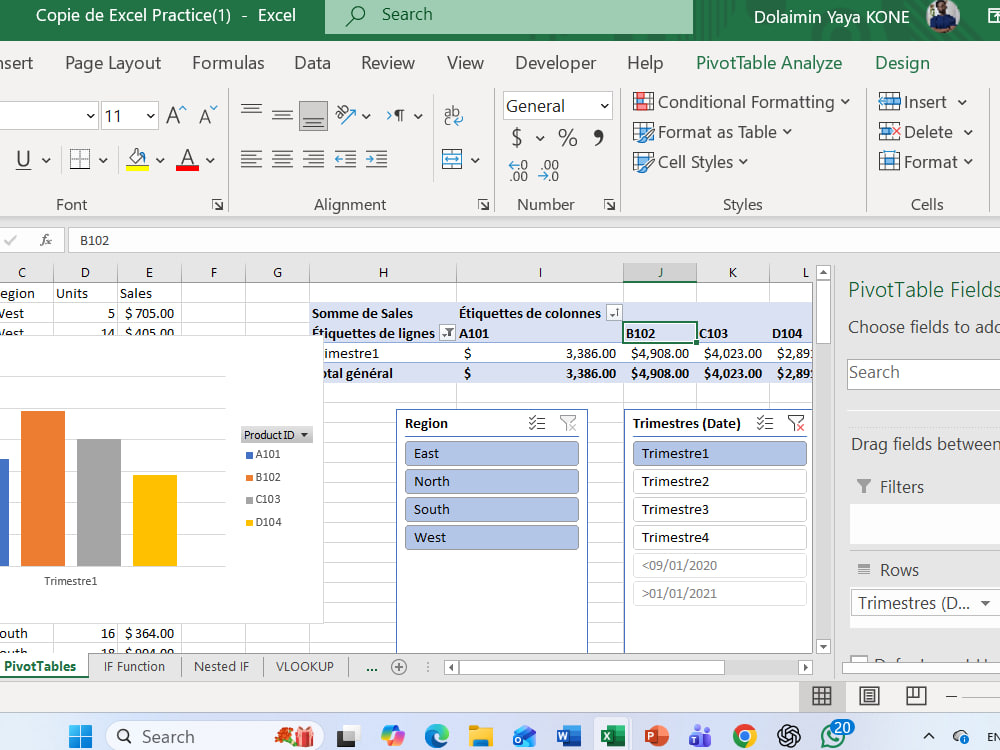This screenshot has width=1000, height=750.
Task: Open Product ID chart filter dropdown
Action: tap(304, 435)
